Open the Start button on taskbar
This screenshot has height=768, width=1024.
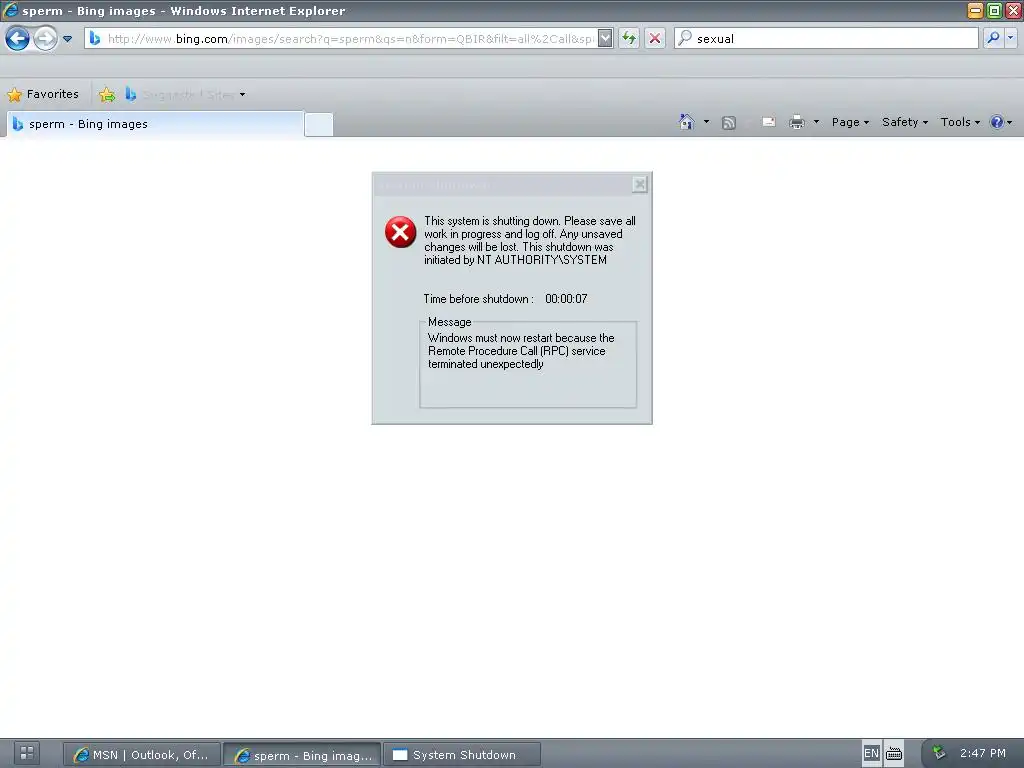pos(27,754)
